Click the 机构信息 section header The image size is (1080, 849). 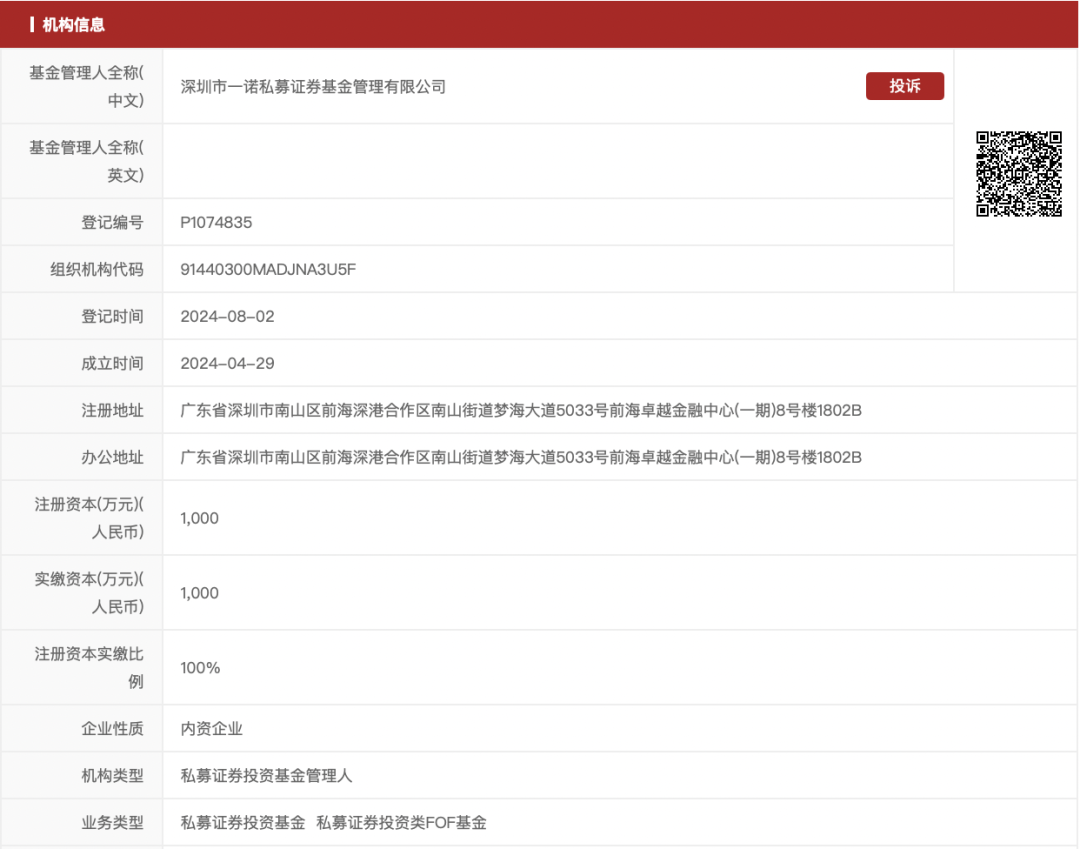74,24
